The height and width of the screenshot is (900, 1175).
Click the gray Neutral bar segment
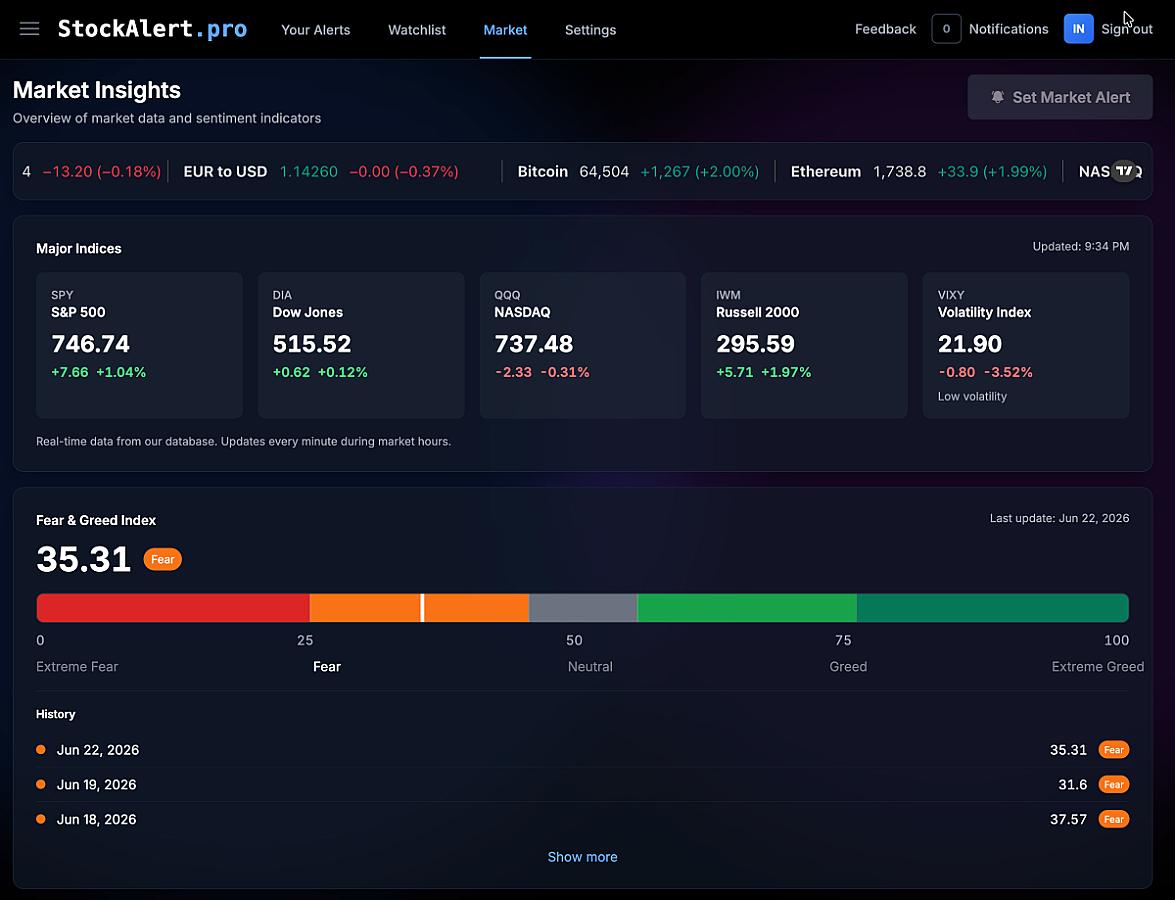tap(583, 608)
